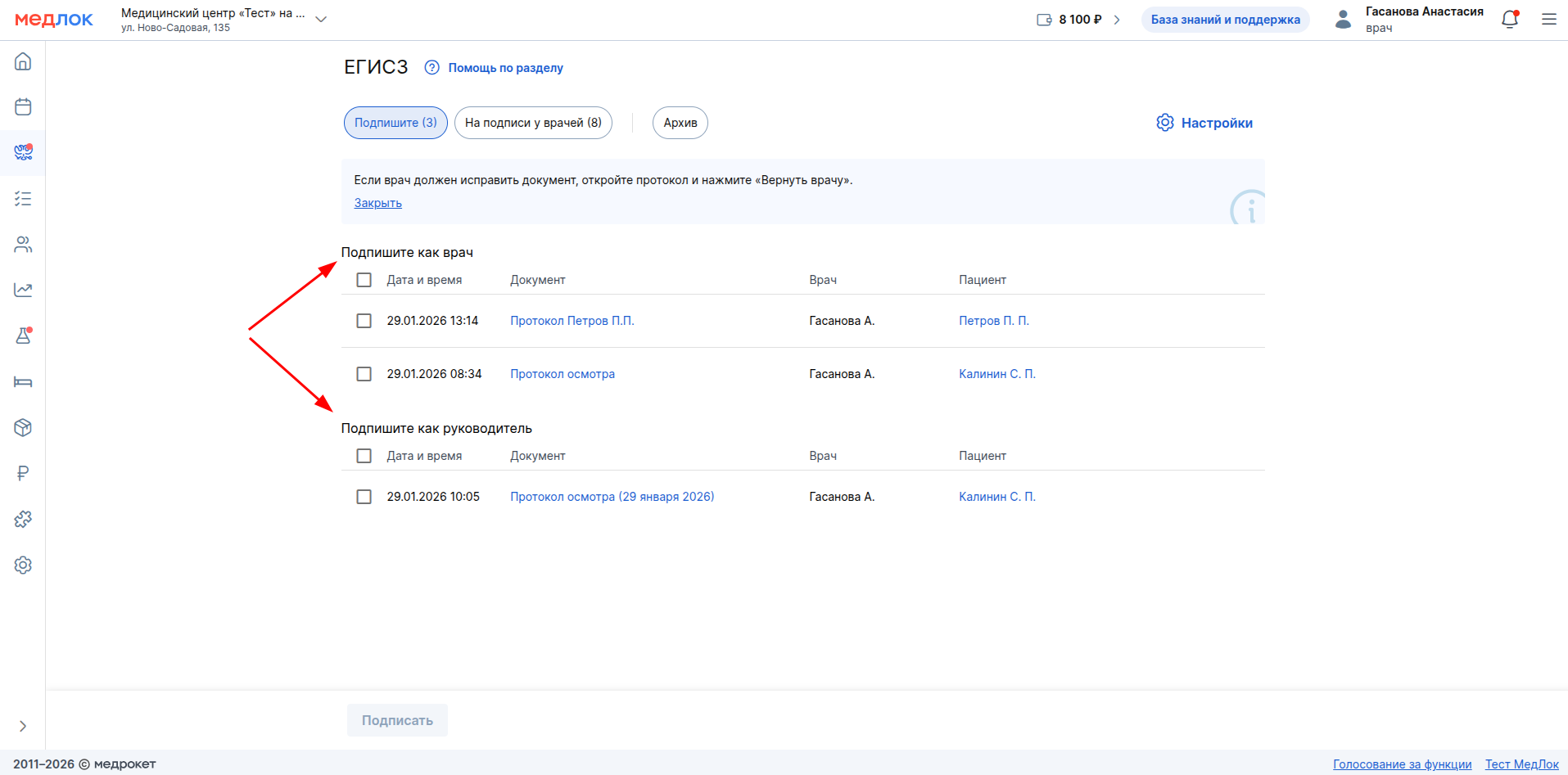Image resolution: width=1568 pixels, height=775 pixels.
Task: Open the patients icon in sidebar
Action: (x=23, y=245)
